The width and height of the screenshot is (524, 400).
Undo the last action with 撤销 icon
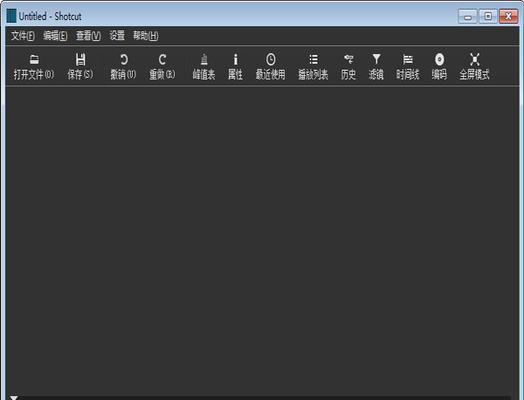coord(123,66)
